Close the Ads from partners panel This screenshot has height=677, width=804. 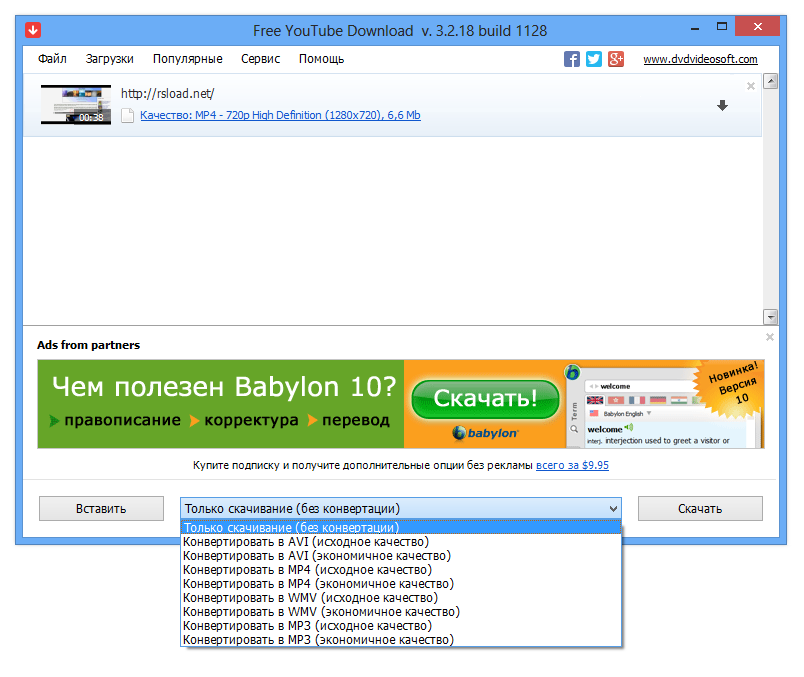(x=770, y=337)
